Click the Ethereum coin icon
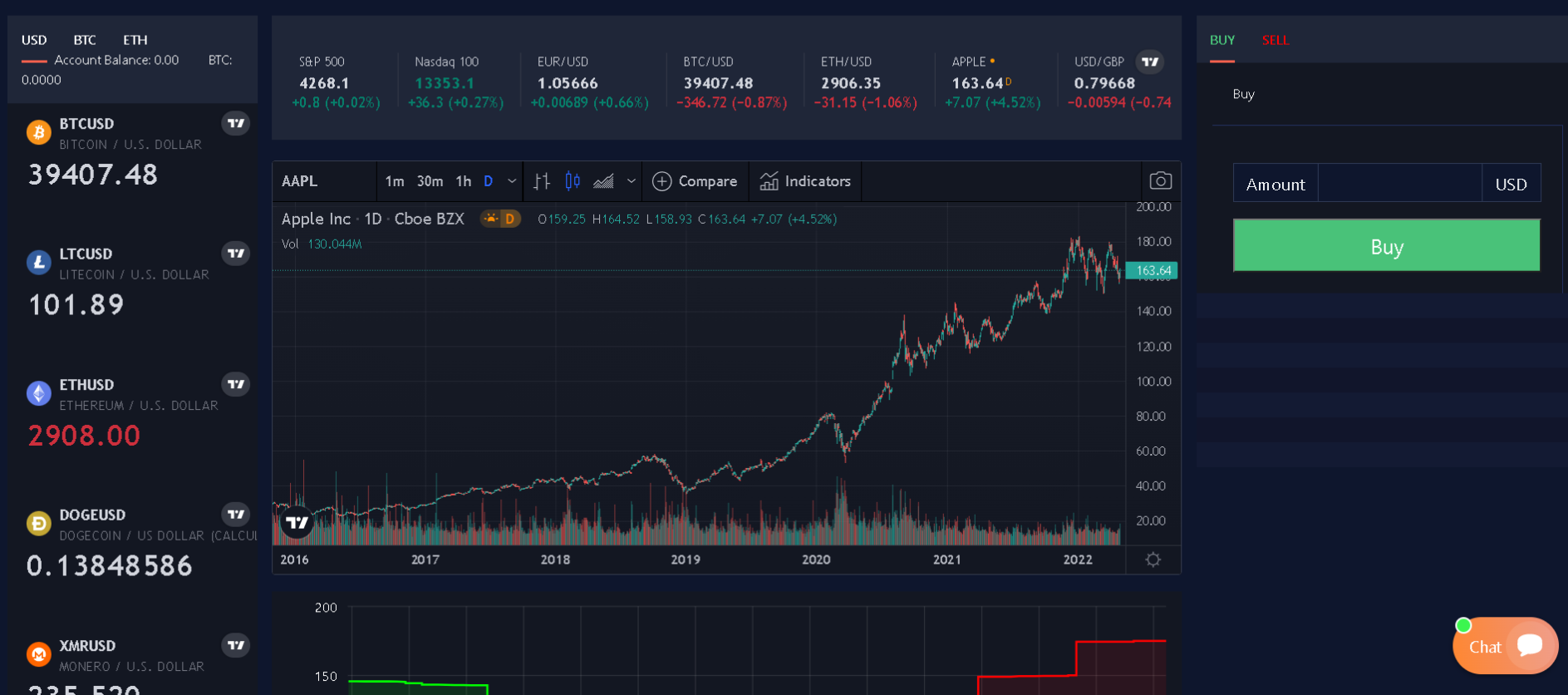The height and width of the screenshot is (695, 1568). [x=39, y=393]
